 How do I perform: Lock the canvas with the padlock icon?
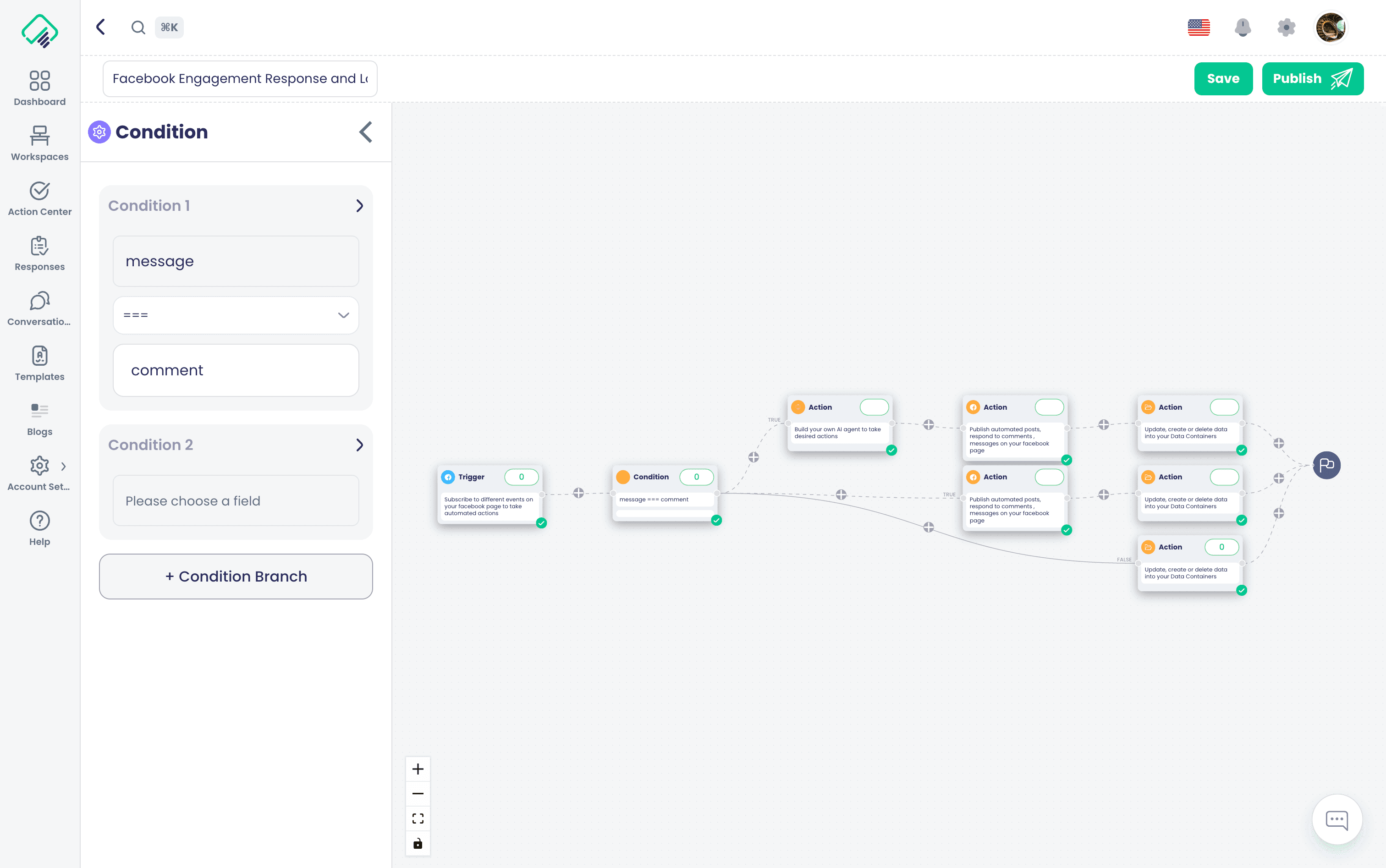tap(418, 843)
